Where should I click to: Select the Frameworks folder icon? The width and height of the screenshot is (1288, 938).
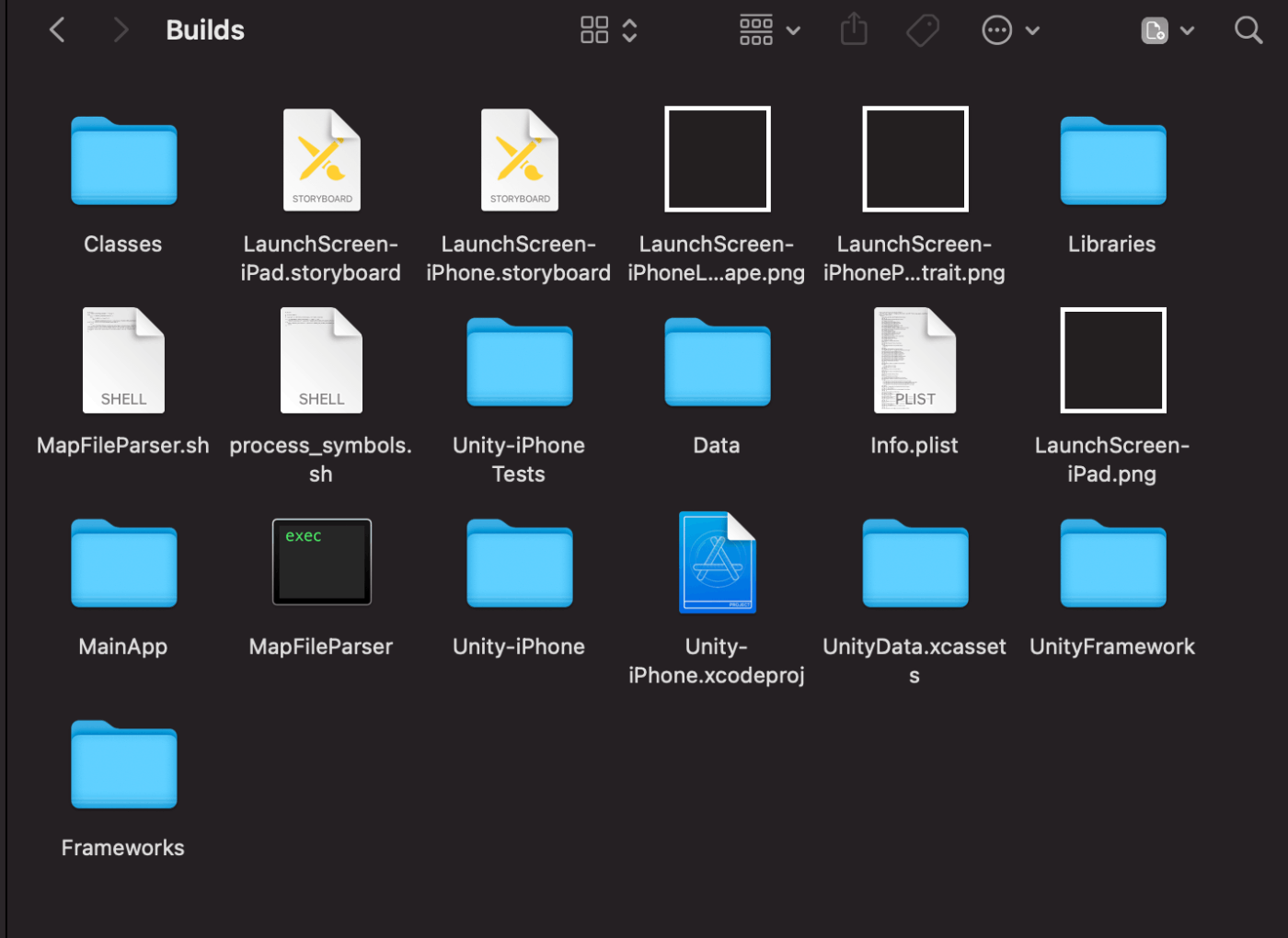pyautogui.click(x=124, y=764)
